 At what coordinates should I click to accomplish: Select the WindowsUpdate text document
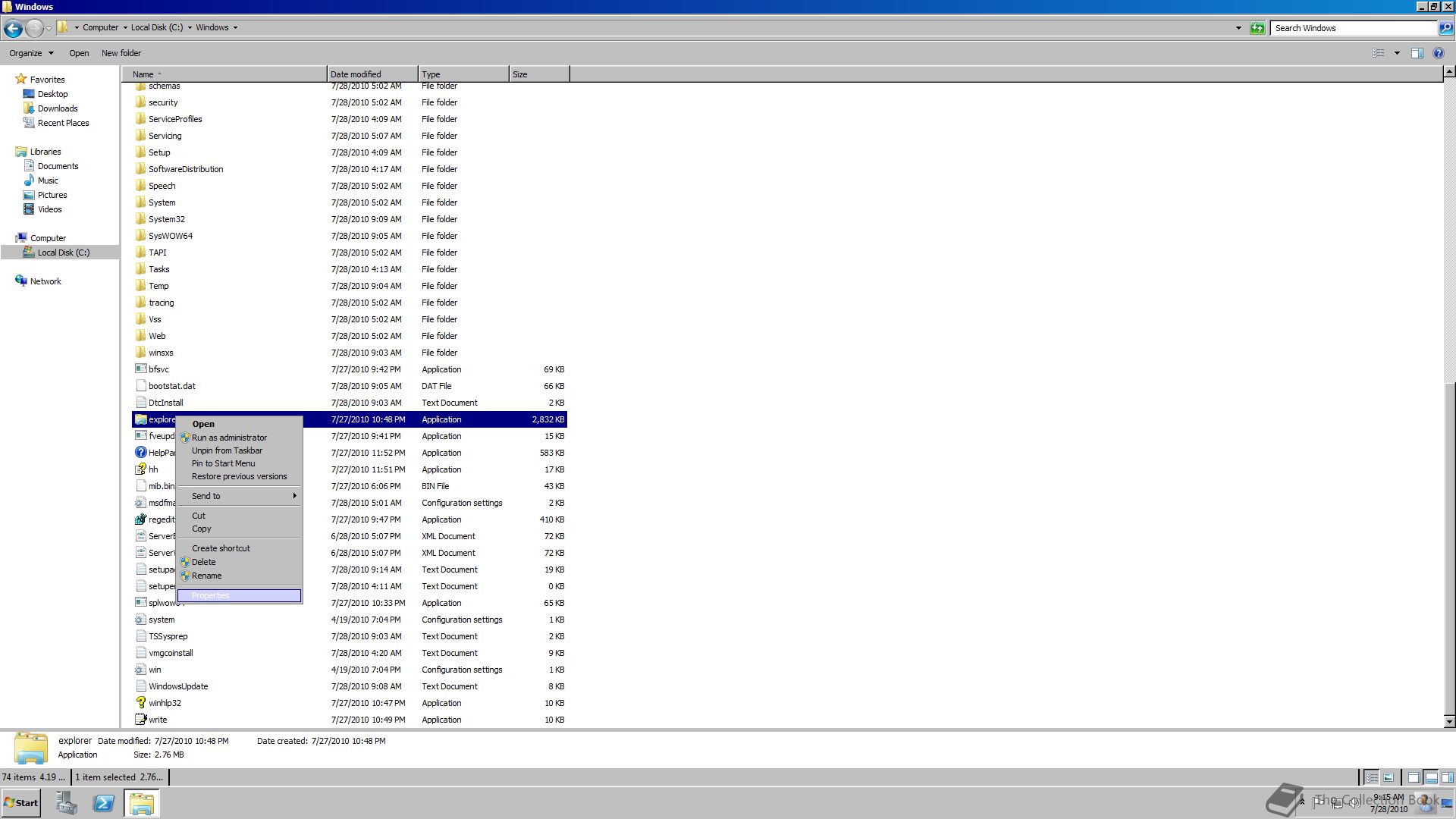coord(178,686)
